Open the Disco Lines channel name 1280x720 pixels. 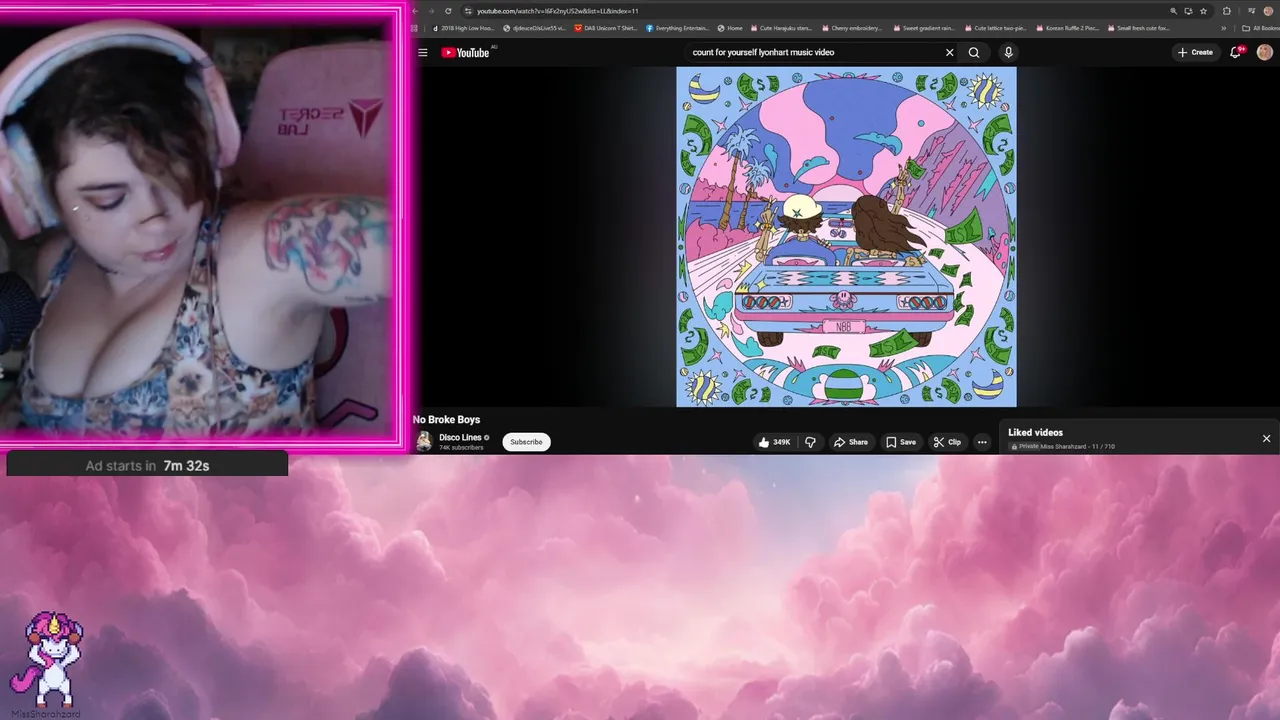pos(460,437)
